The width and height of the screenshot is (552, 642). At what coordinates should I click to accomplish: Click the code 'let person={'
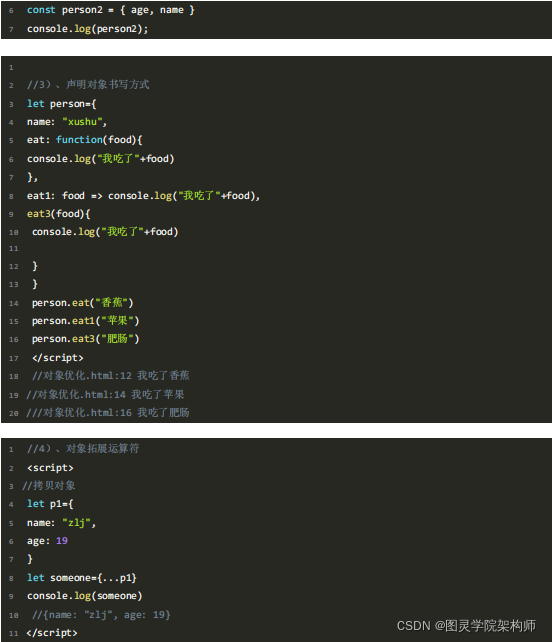(61, 104)
